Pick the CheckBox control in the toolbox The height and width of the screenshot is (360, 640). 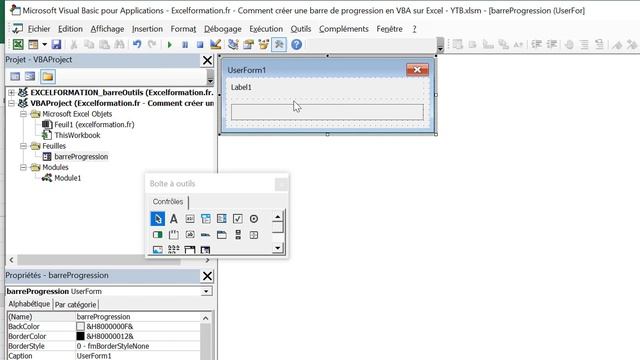238,219
